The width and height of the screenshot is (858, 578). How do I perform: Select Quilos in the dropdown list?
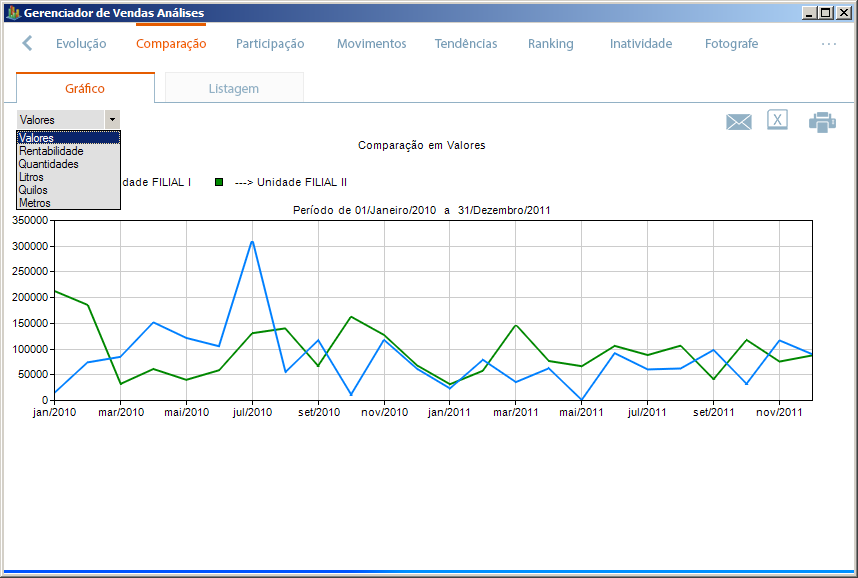click(x=33, y=190)
